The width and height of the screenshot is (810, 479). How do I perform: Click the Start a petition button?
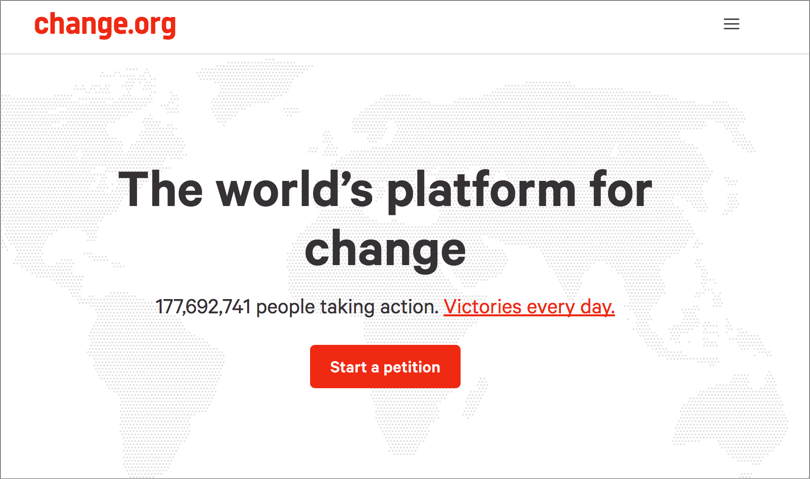[x=385, y=366]
